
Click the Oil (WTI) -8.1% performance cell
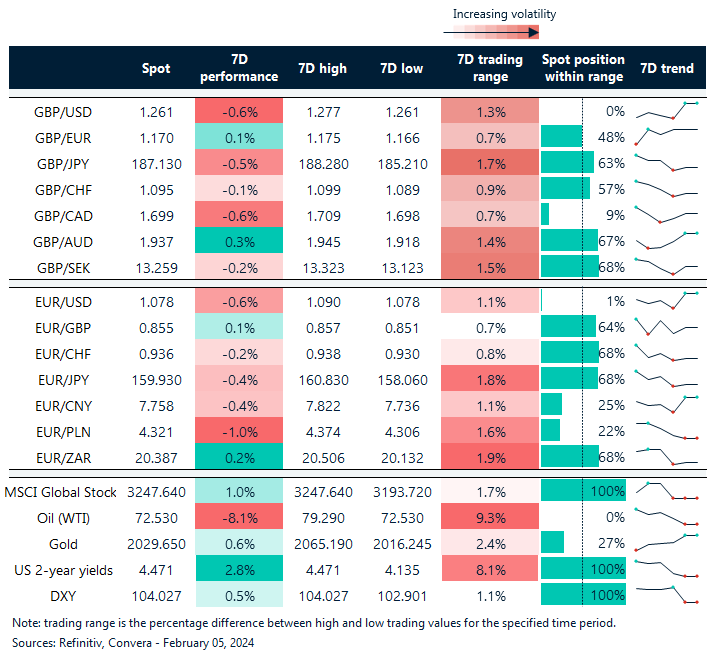coord(239,517)
